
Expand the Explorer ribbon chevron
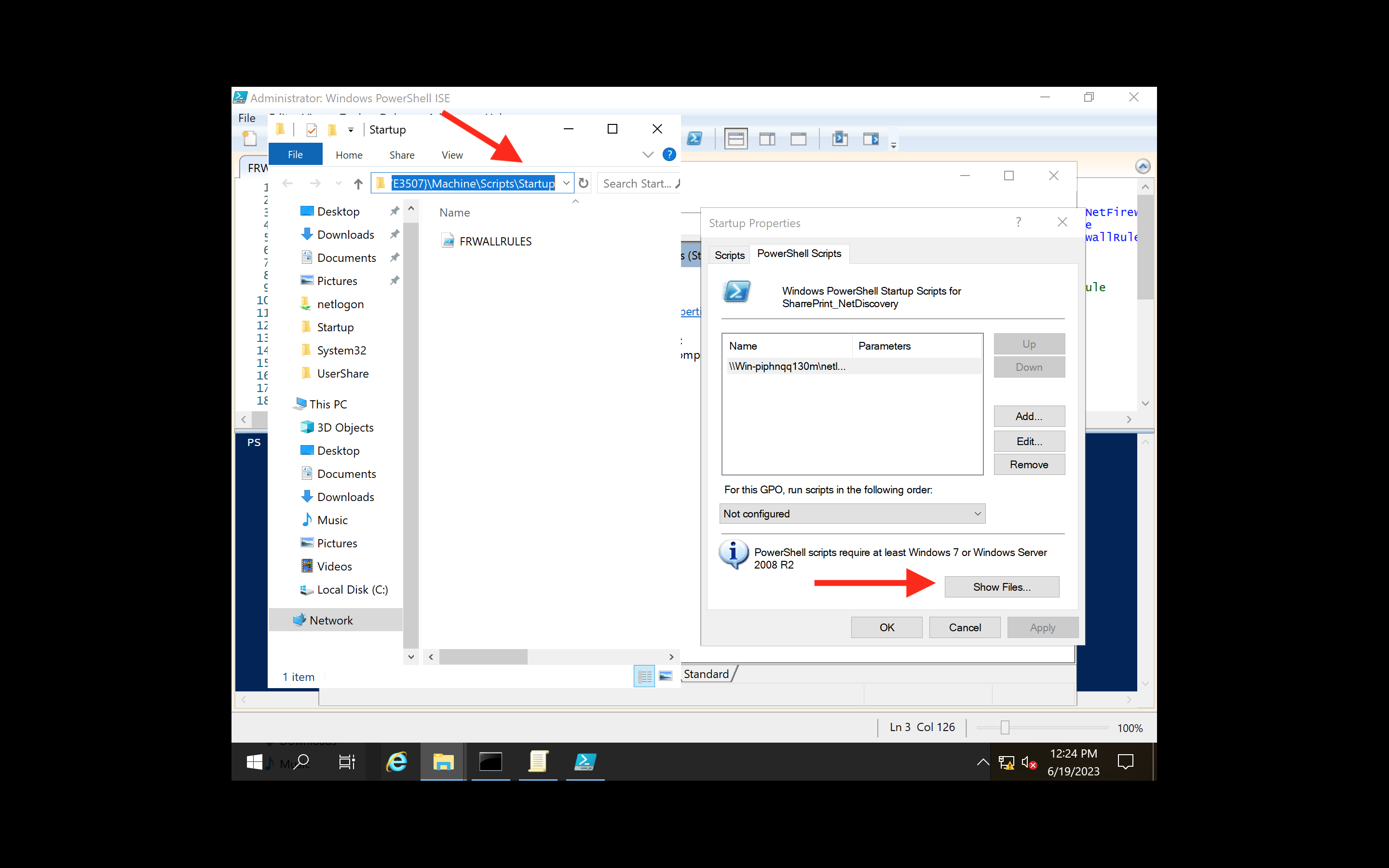[647, 154]
